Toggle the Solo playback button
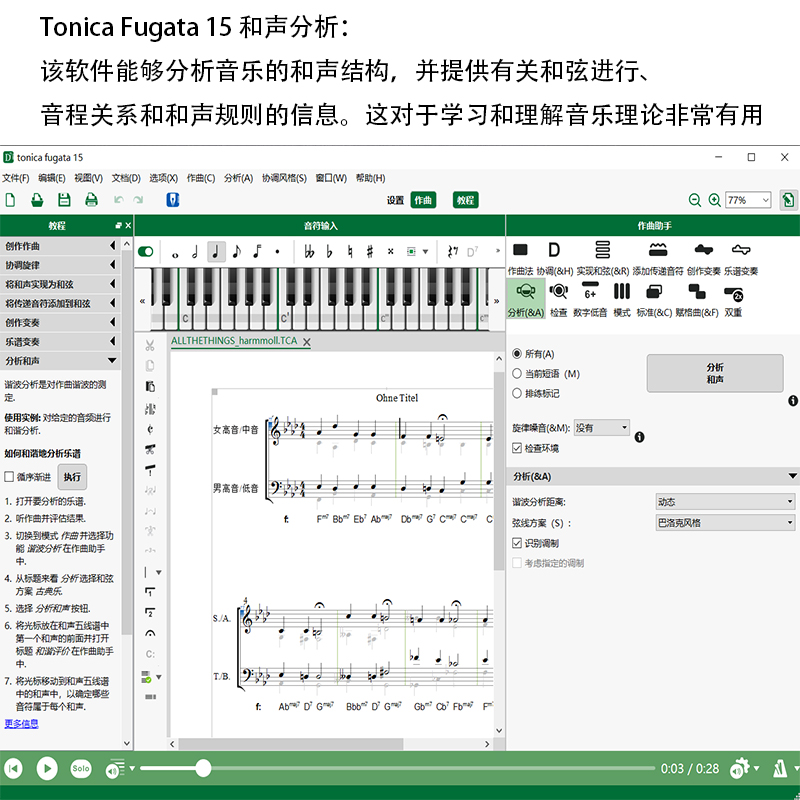800x800 pixels. [x=81, y=768]
